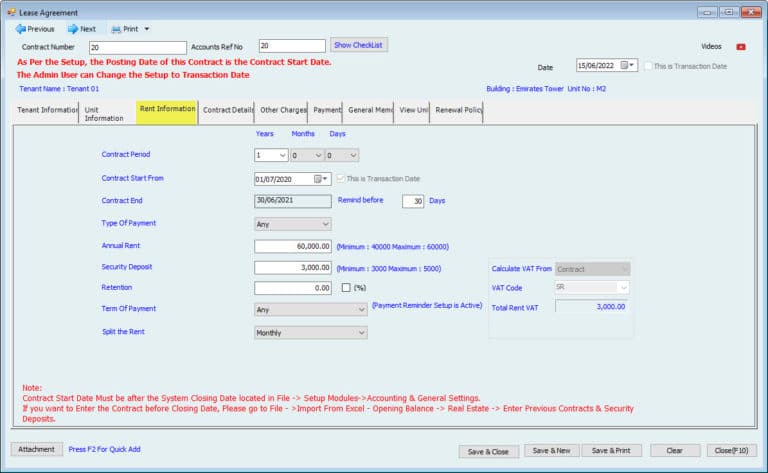Toggle contract start Transaction Date checkbox

(x=340, y=179)
